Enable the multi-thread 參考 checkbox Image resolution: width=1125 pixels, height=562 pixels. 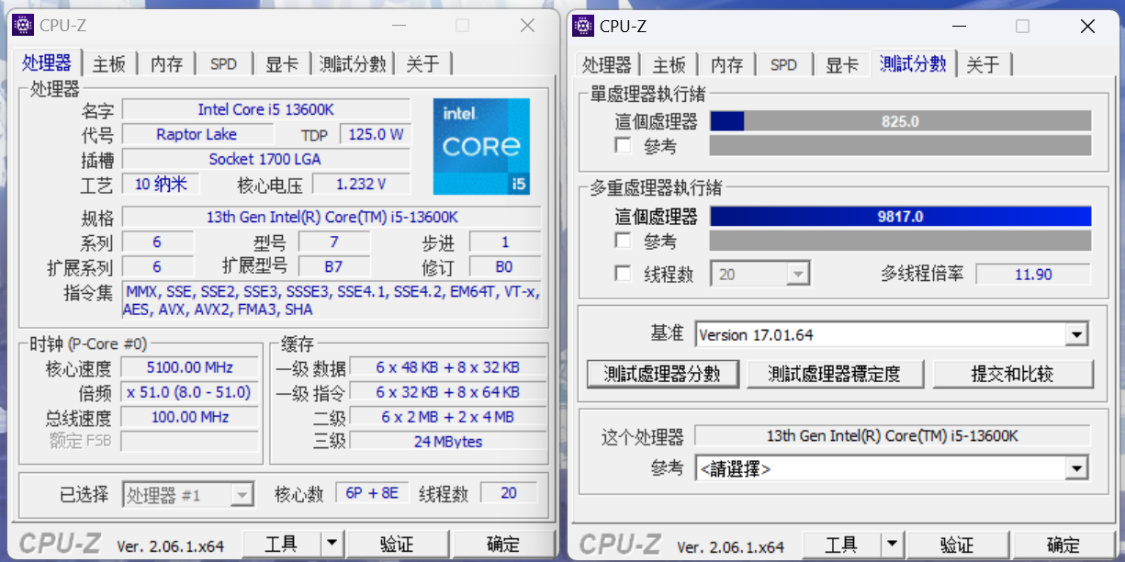(x=623, y=240)
